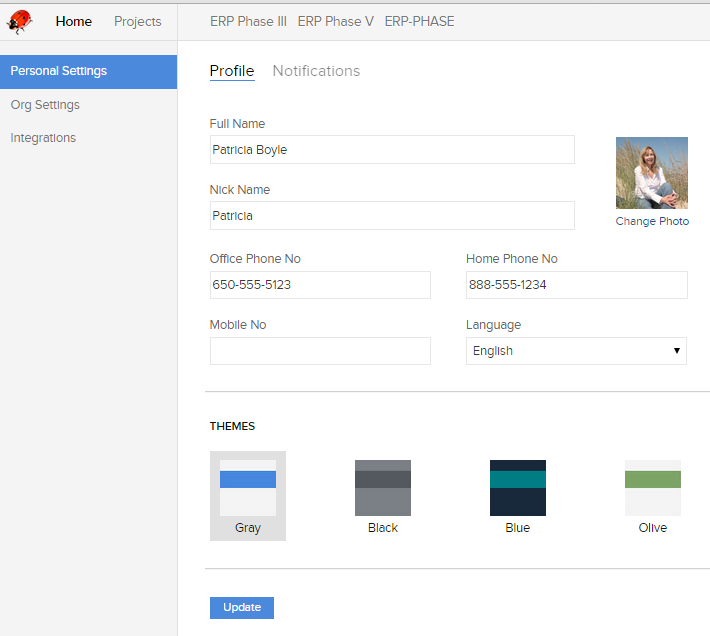Open the ERP Phase V project link
This screenshot has height=636, width=710.
point(336,21)
